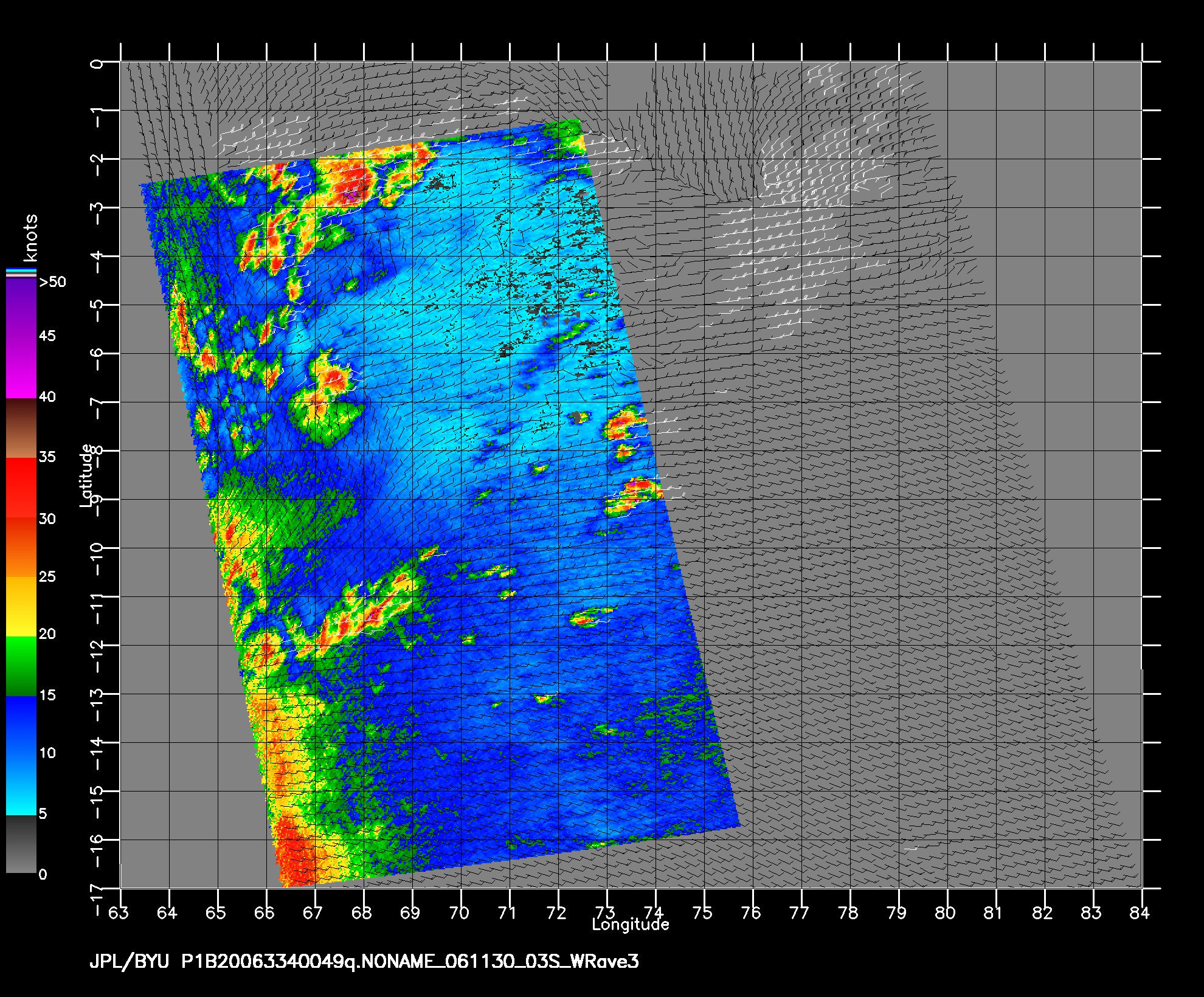Click longitude tick label "64"
Viewport: 1204px width, 997px height.
pos(167,913)
